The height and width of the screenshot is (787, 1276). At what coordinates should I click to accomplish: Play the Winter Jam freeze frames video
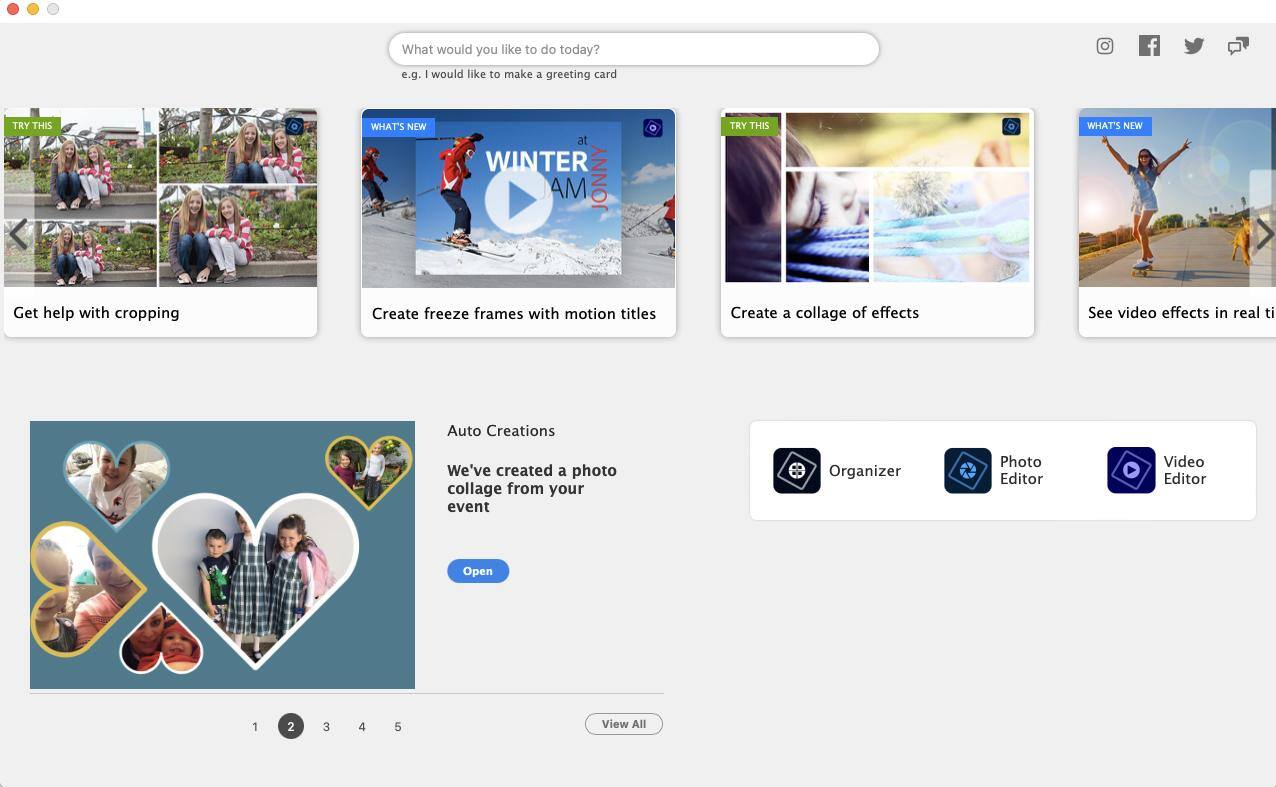(518, 200)
